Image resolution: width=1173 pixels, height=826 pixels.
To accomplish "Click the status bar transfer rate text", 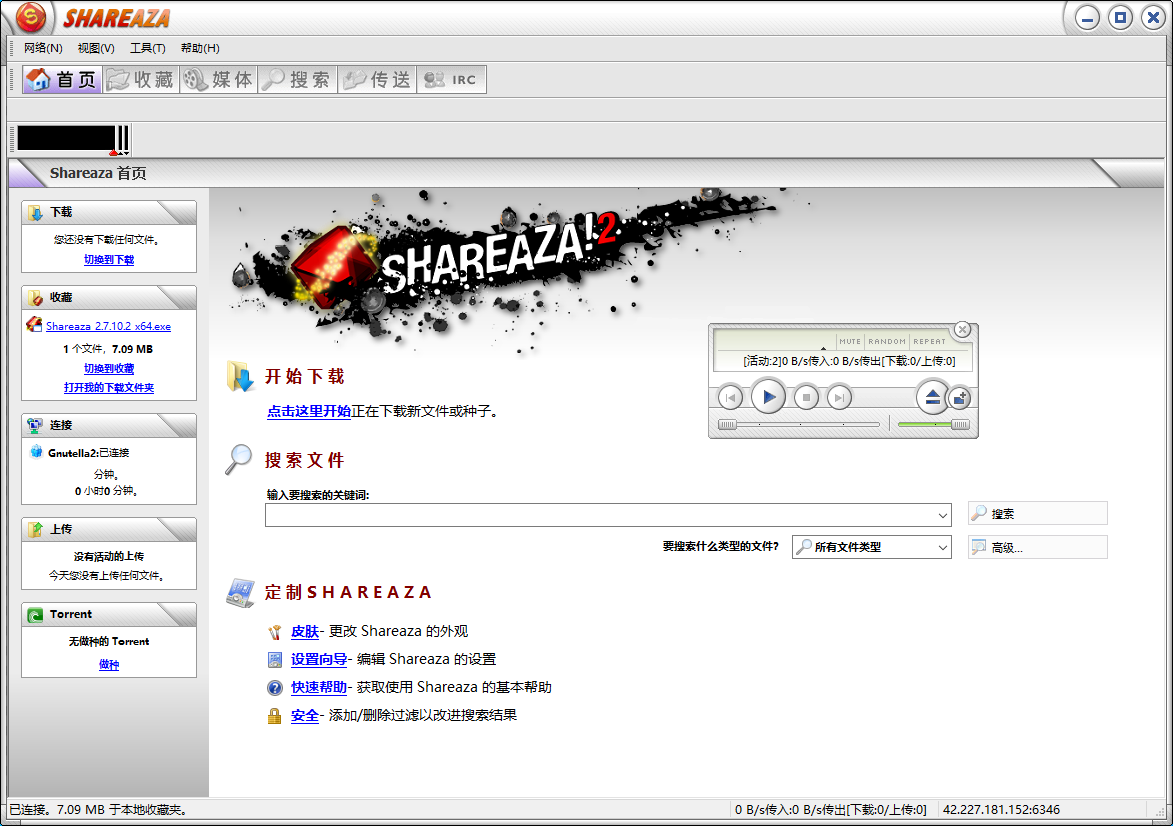I will [x=830, y=810].
